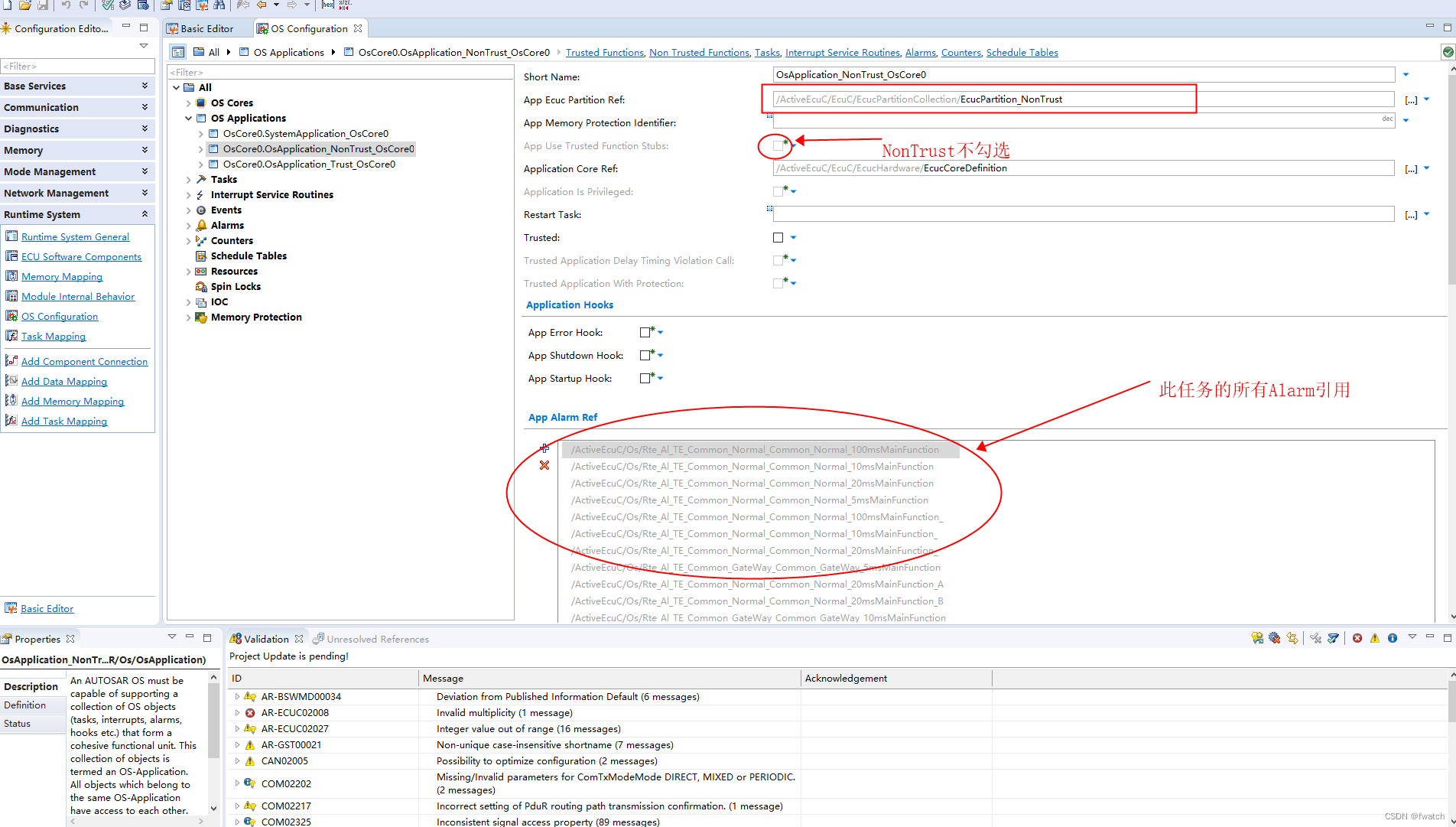The image size is (1456, 827).
Task: Collapse the OS Applications tree node
Action: 188,118
